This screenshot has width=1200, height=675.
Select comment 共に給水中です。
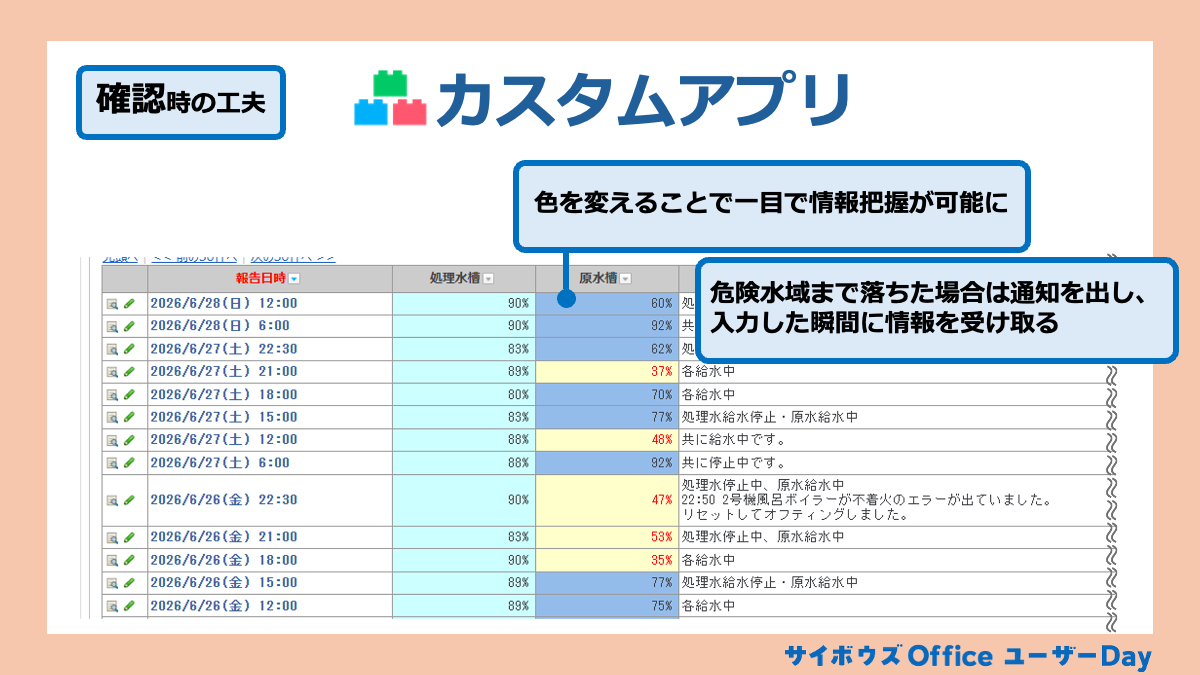coord(733,441)
